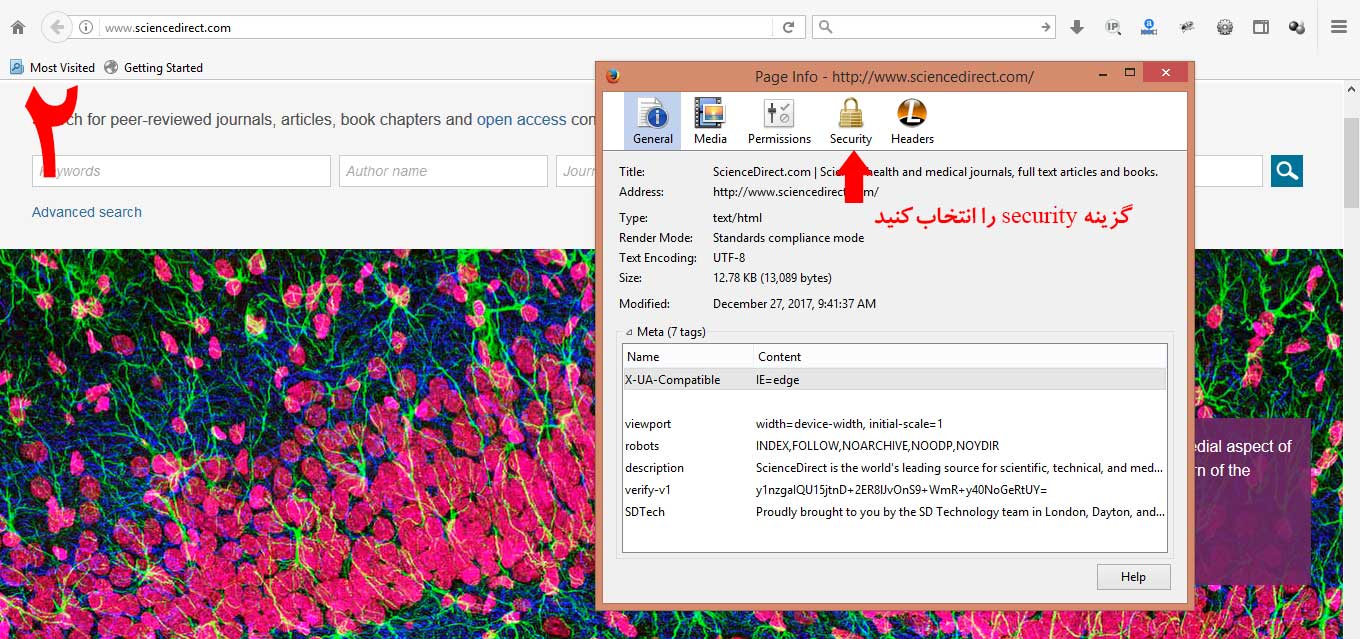Click the Firefox icon in Page Info title bar

[x=613, y=76]
